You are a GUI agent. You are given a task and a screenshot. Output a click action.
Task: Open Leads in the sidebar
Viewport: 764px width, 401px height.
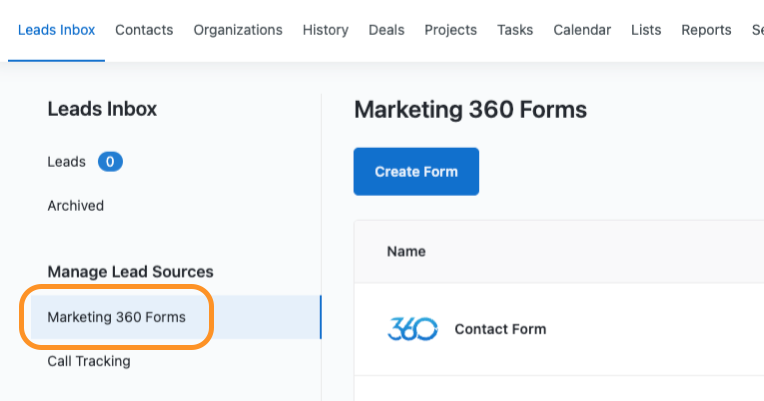(x=66, y=162)
